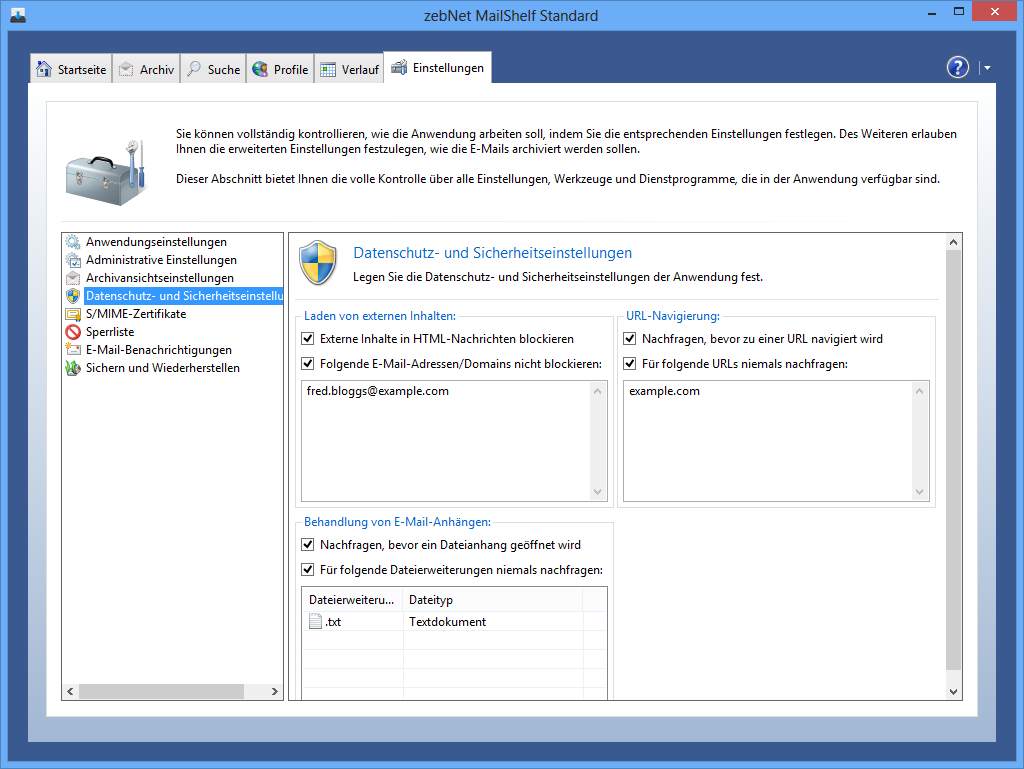
Task: Click the Archivansichtseinstellungen icon
Action: 73,278
